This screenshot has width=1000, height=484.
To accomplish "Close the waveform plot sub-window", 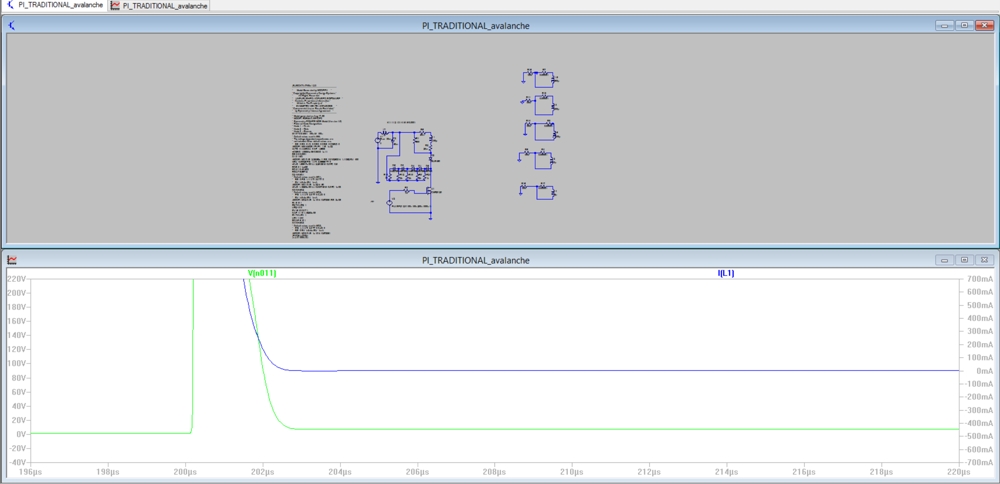I will [x=983, y=260].
